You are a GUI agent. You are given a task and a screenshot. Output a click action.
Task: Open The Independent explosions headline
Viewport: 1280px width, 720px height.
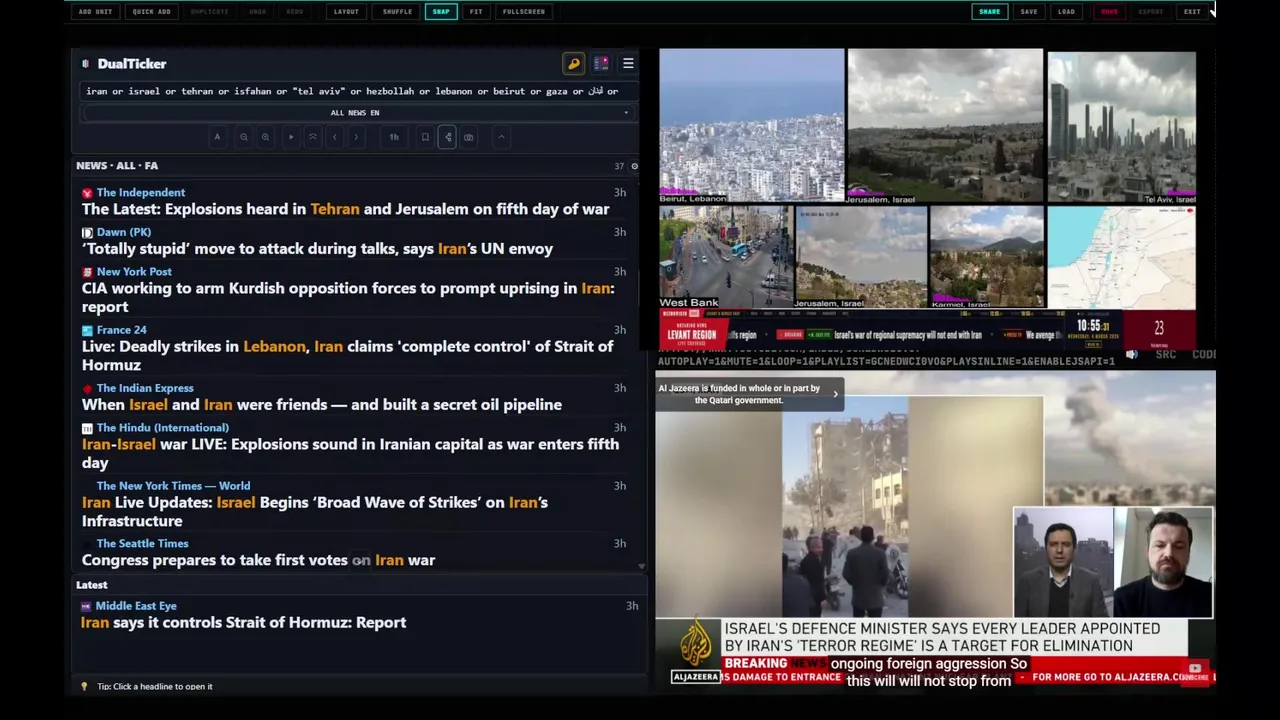pyautogui.click(x=345, y=210)
